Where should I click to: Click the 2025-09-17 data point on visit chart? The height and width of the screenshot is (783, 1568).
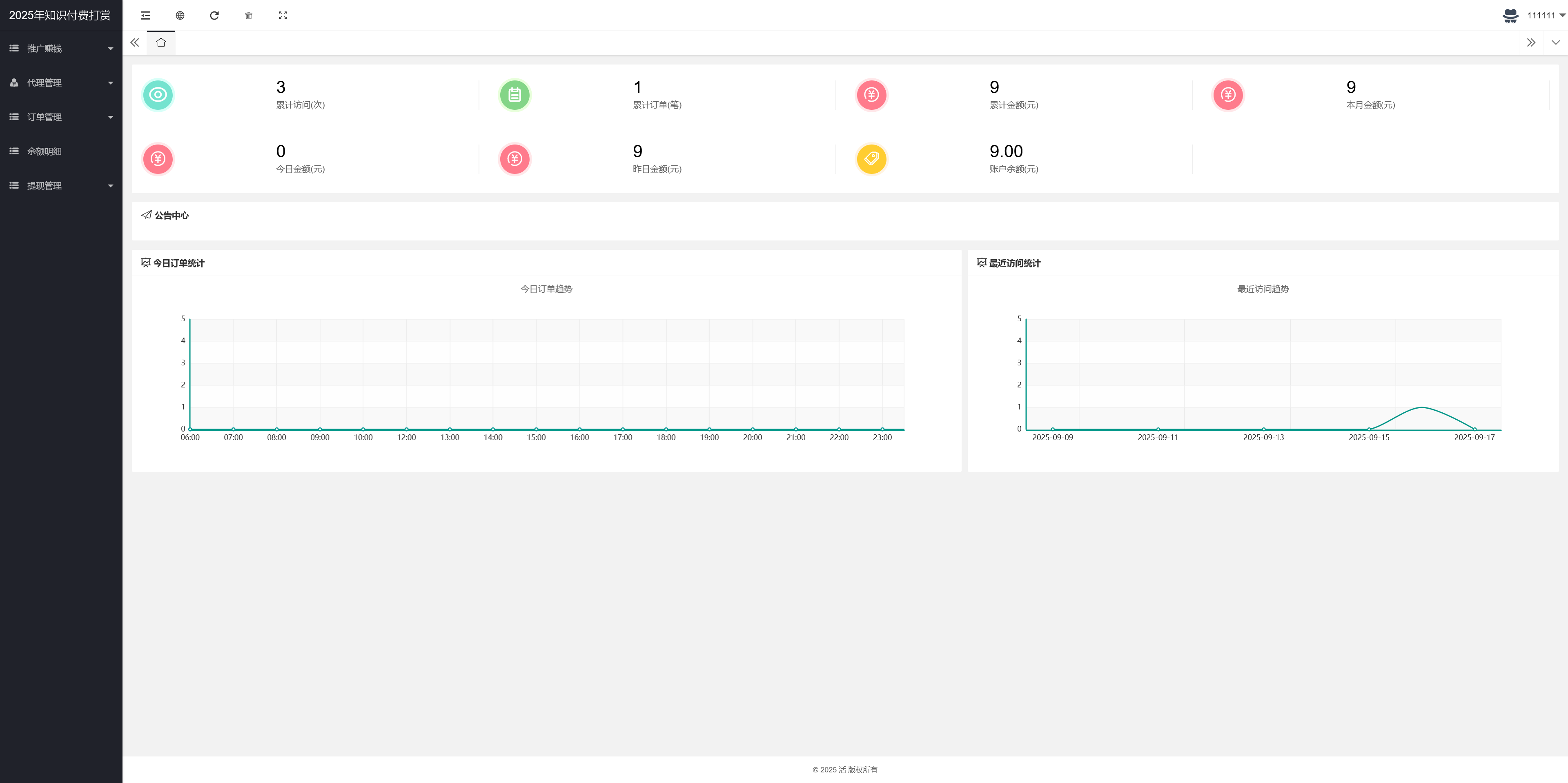[1474, 429]
